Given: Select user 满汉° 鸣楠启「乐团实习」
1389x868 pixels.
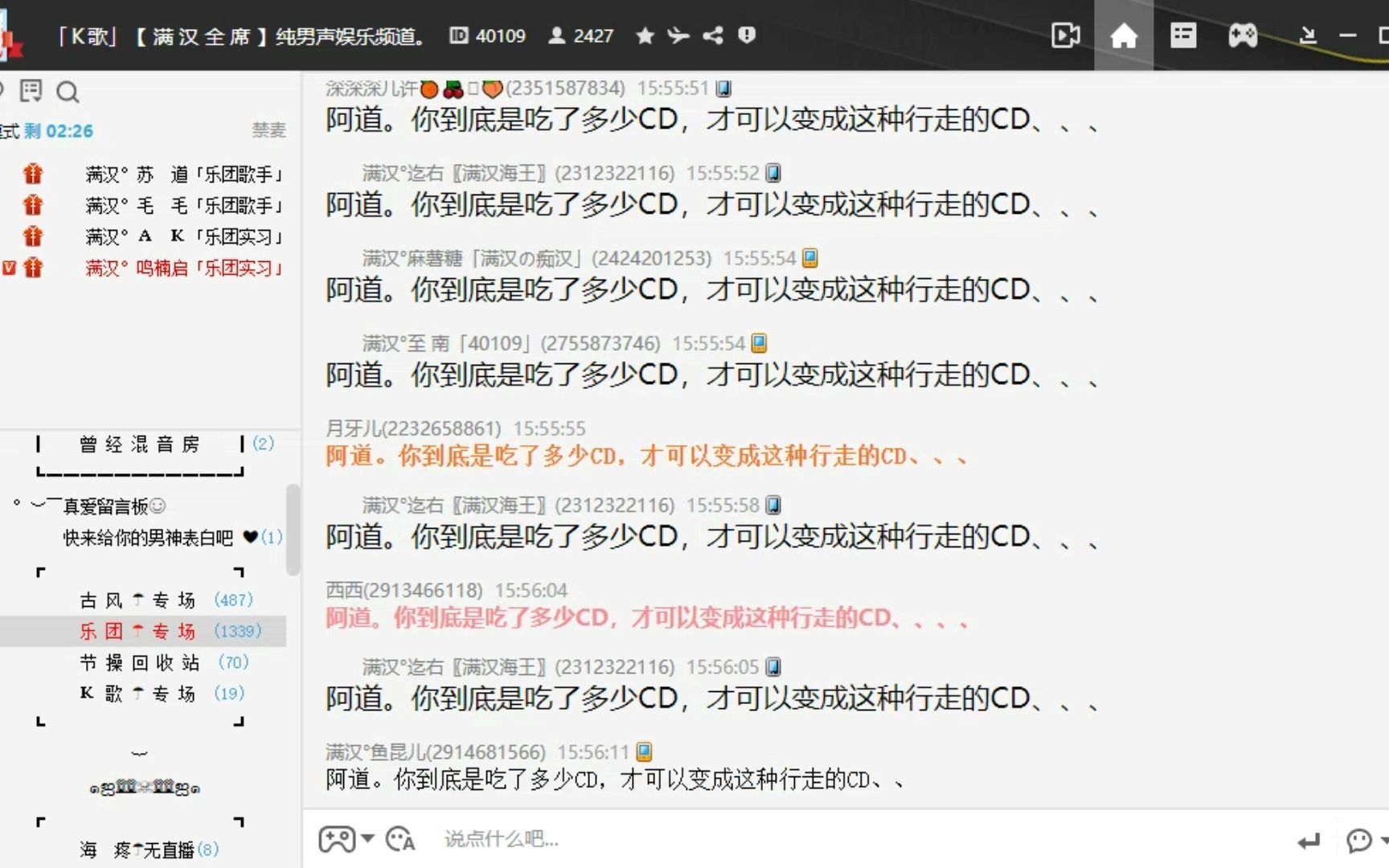Looking at the screenshot, I should [185, 268].
